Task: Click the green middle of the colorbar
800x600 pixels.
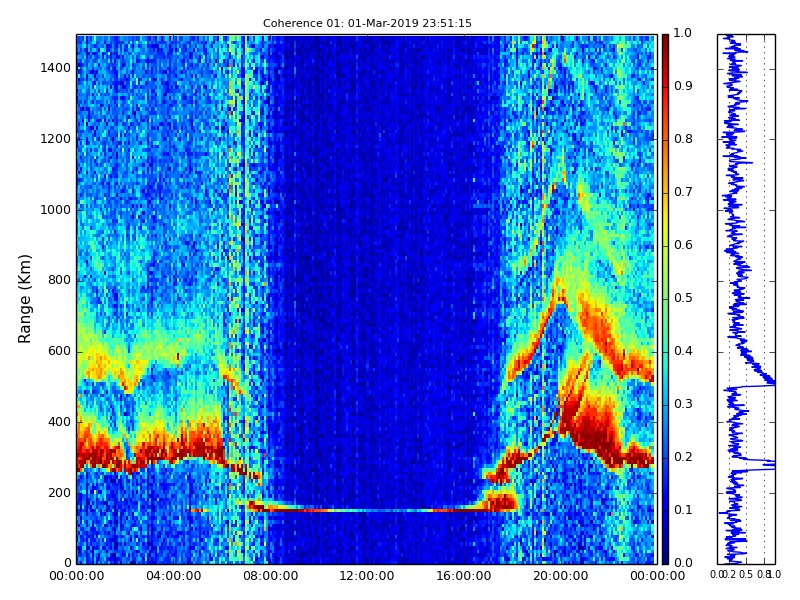Action: 665,299
